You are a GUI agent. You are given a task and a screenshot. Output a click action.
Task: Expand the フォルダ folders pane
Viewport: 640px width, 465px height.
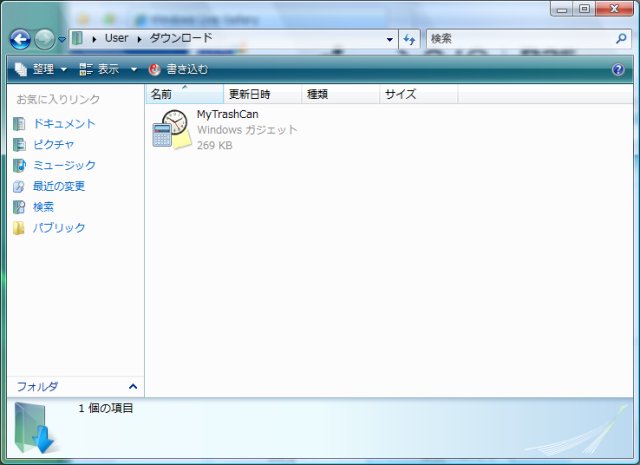[76, 387]
